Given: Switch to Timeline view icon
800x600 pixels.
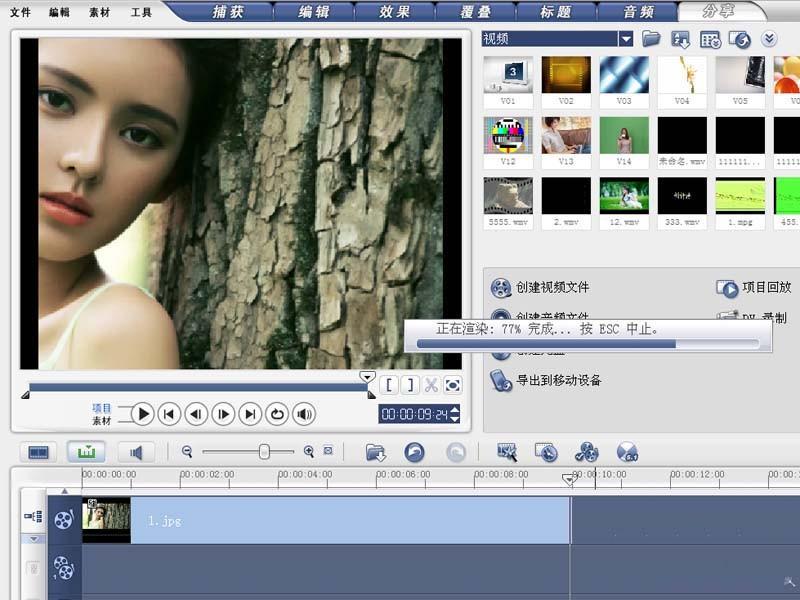Looking at the screenshot, I should pos(86,452).
